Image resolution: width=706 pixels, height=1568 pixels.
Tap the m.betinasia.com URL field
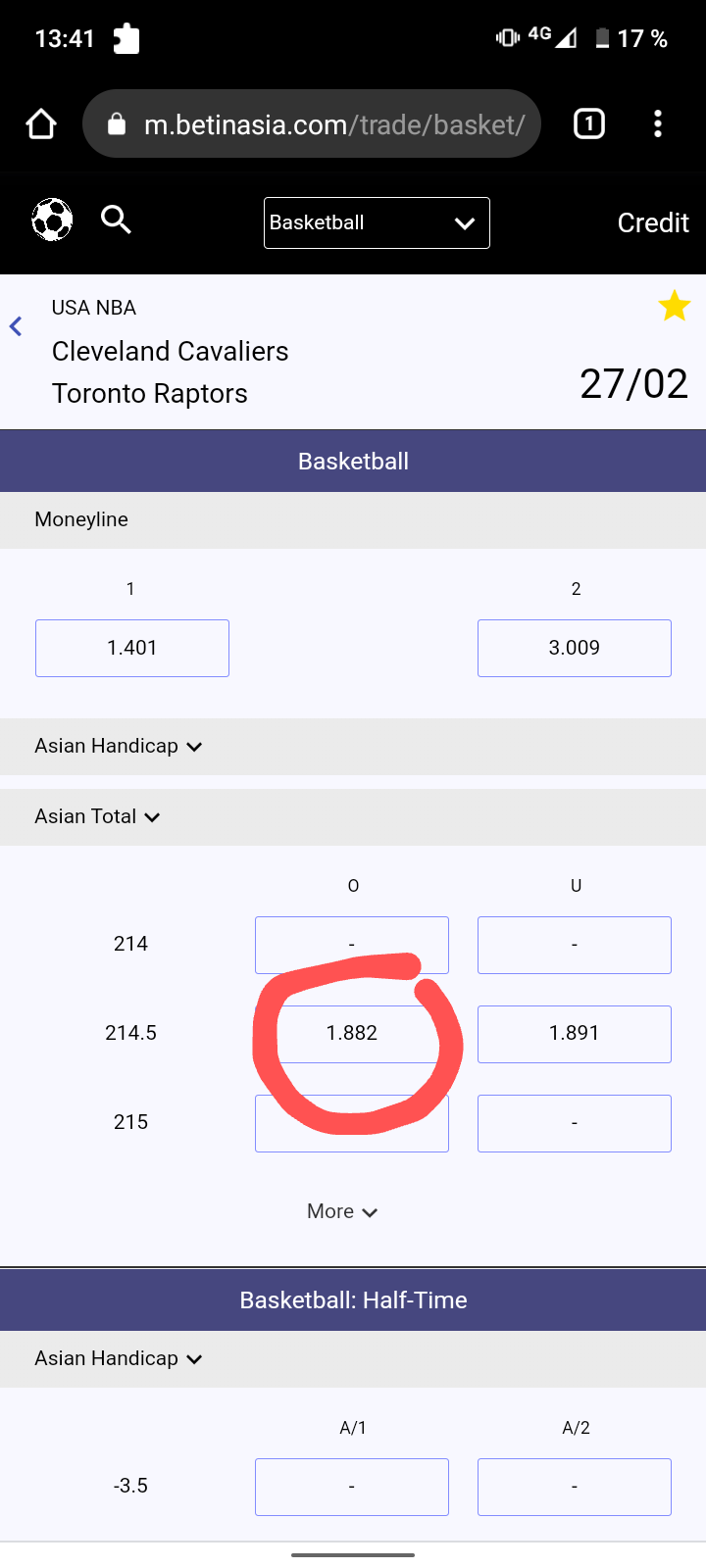[333, 124]
